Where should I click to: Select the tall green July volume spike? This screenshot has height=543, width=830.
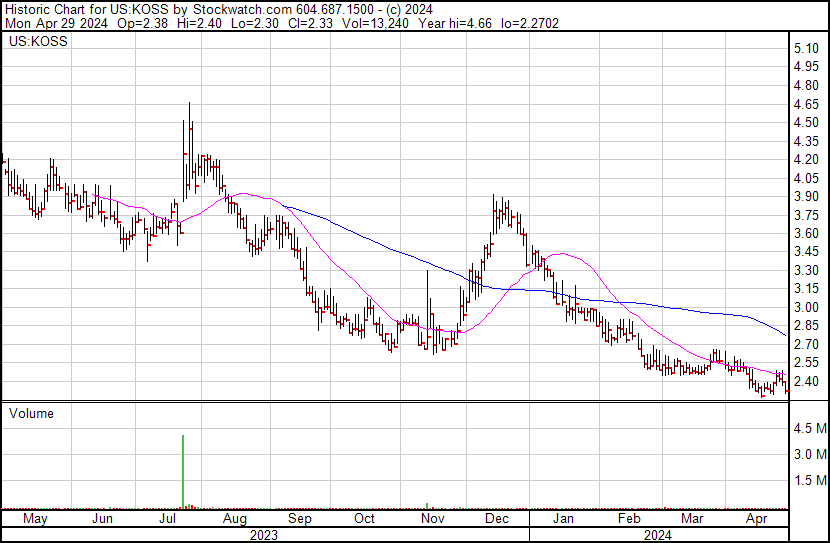[183, 471]
